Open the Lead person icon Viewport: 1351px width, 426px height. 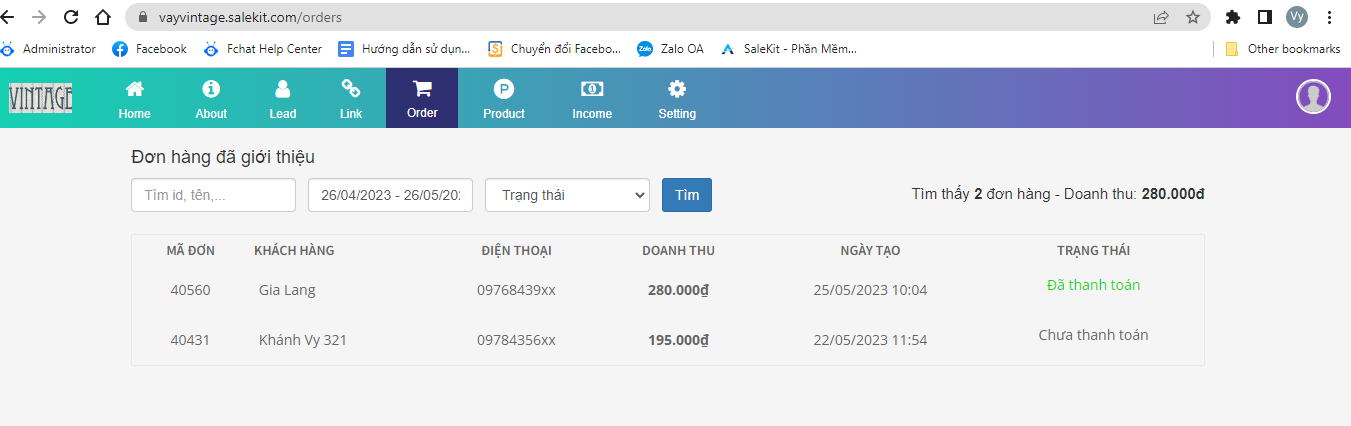[283, 89]
